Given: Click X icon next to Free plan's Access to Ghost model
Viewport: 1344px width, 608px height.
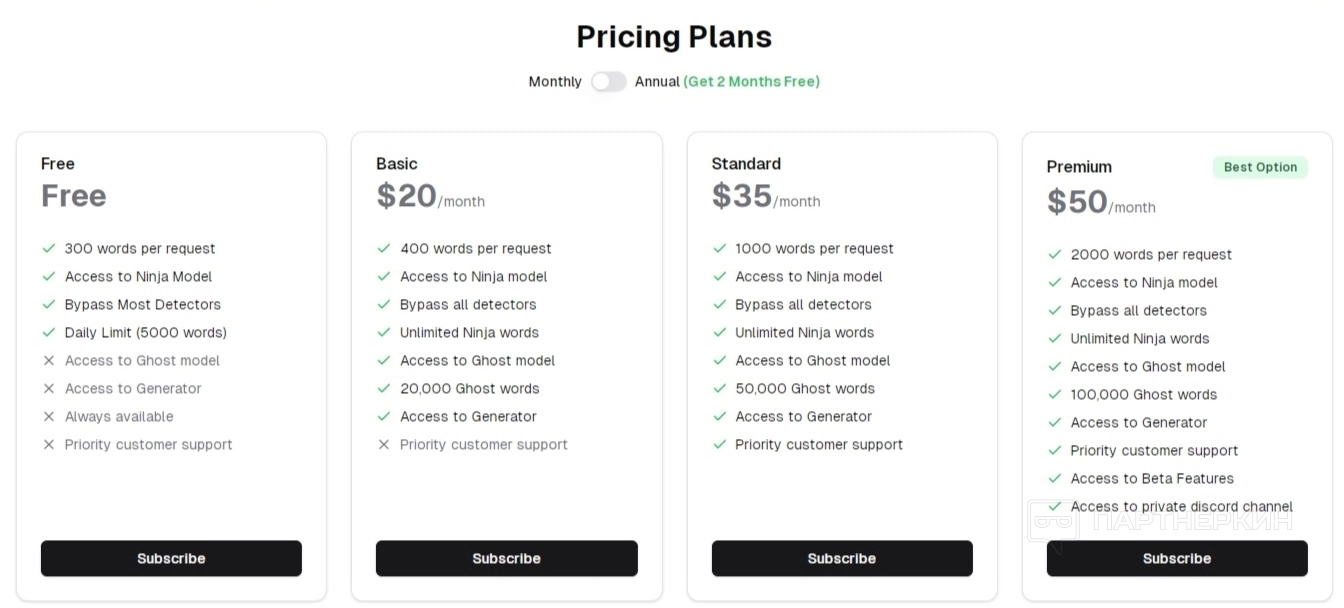Looking at the screenshot, I should (49, 360).
